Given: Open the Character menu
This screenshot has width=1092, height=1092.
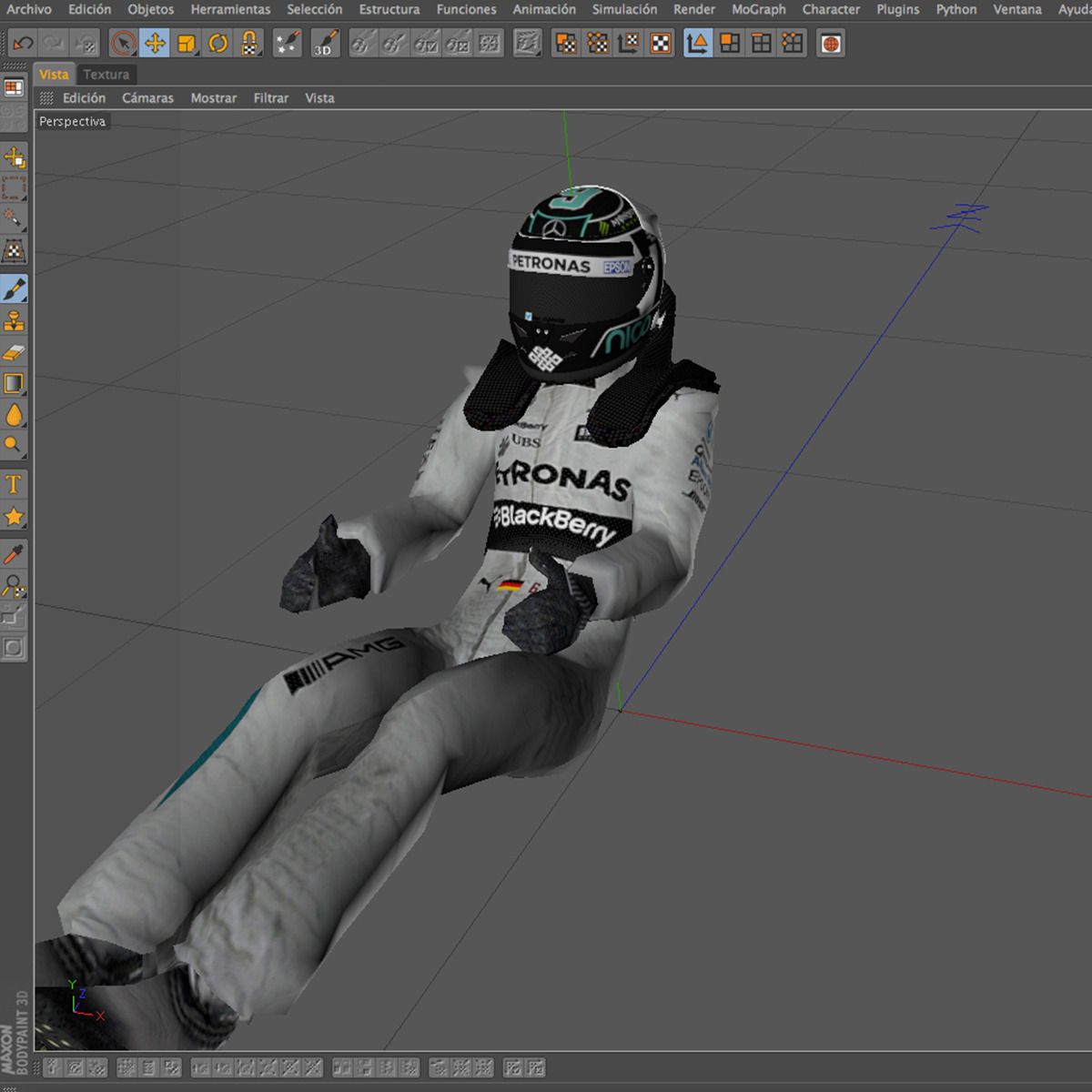Looking at the screenshot, I should [831, 9].
